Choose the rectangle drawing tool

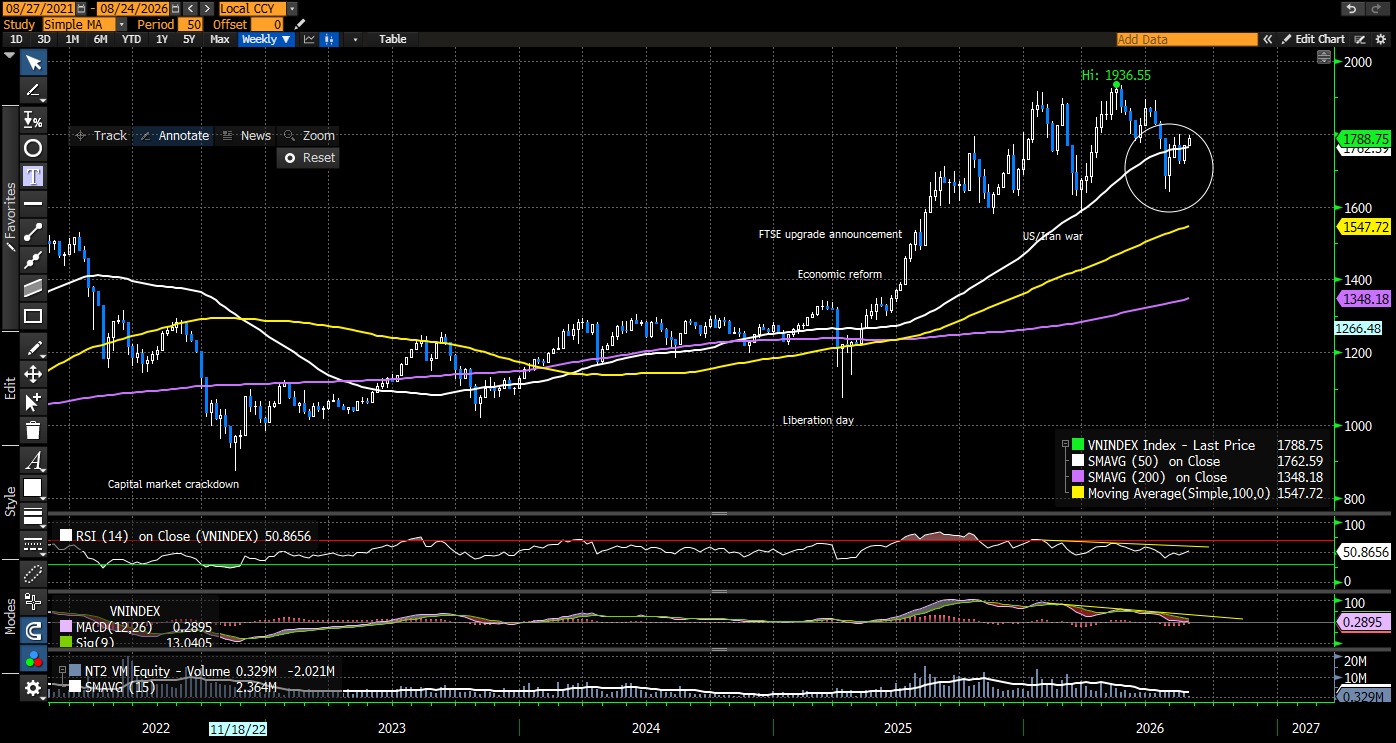pos(33,316)
